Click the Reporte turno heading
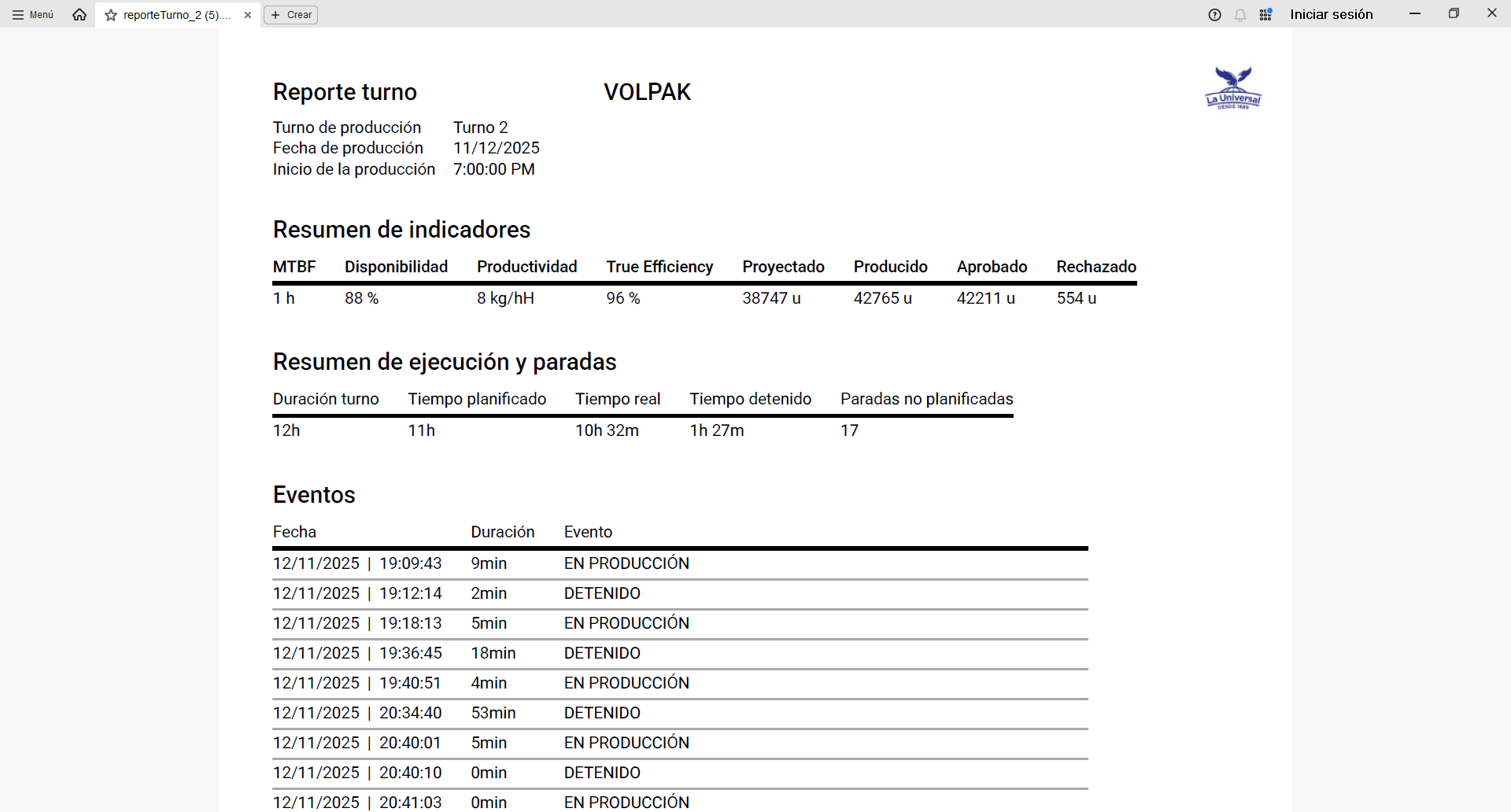 [345, 92]
